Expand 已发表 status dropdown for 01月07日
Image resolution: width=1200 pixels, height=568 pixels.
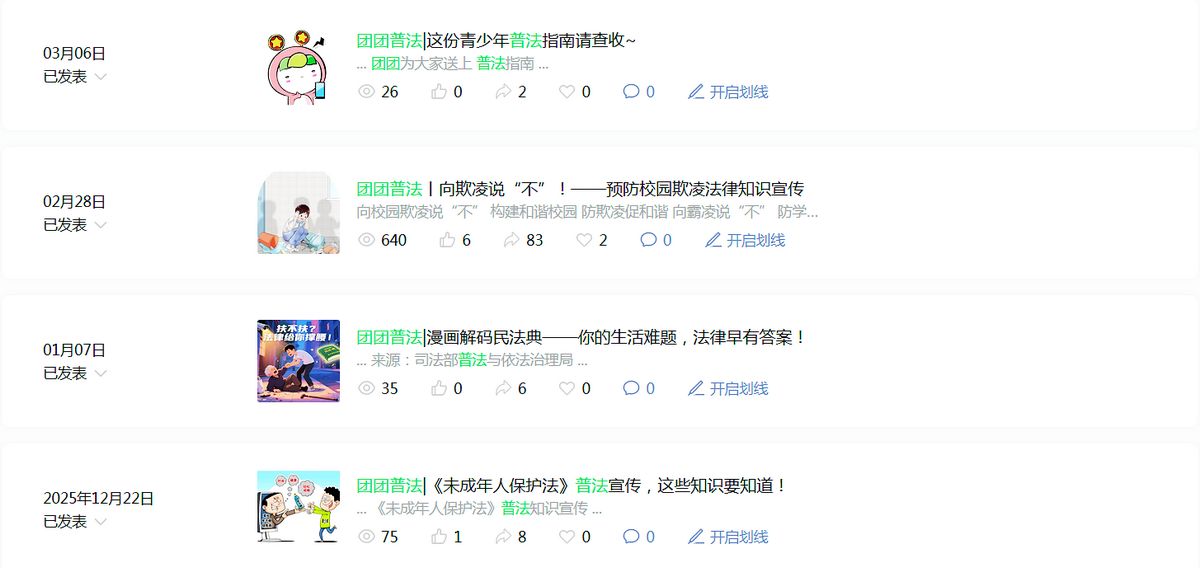pos(101,373)
